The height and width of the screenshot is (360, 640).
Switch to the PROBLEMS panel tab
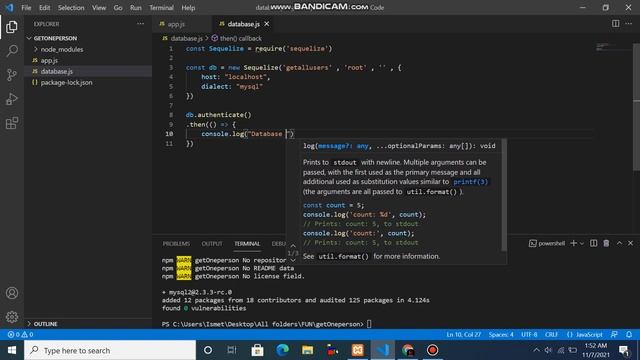pyautogui.click(x=176, y=244)
